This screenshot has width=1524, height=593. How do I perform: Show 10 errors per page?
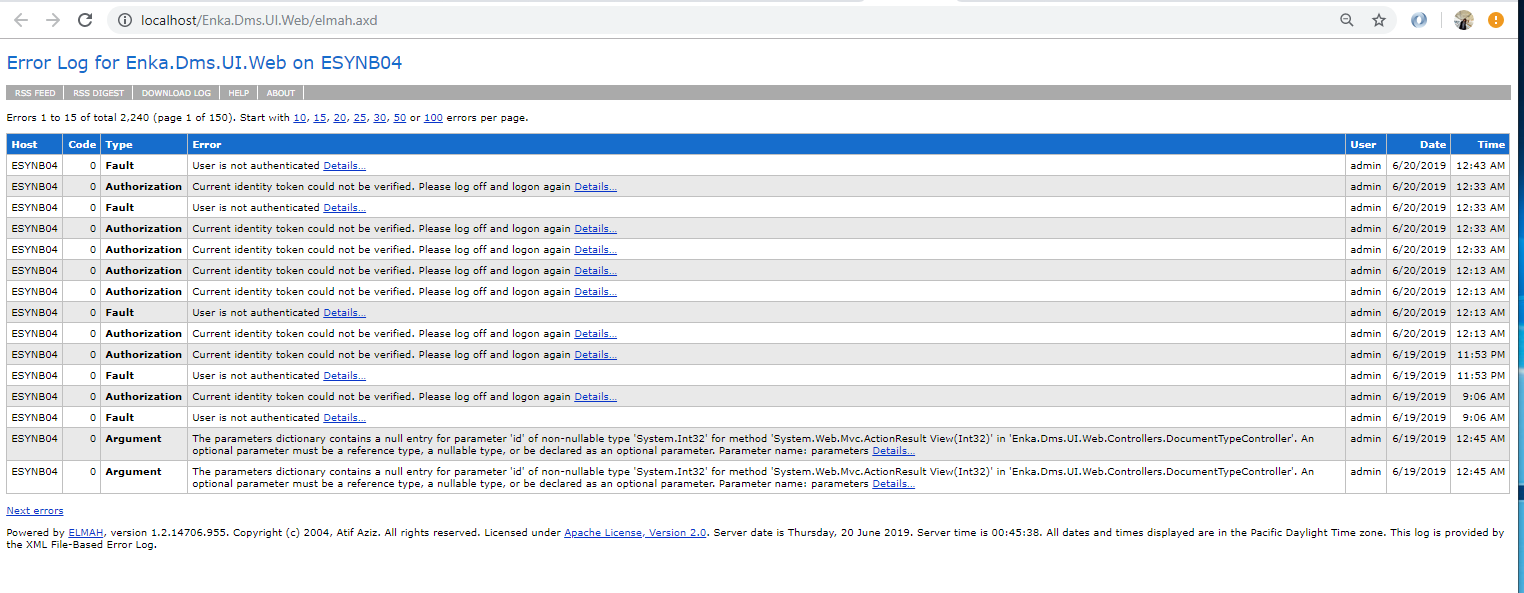[x=300, y=118]
